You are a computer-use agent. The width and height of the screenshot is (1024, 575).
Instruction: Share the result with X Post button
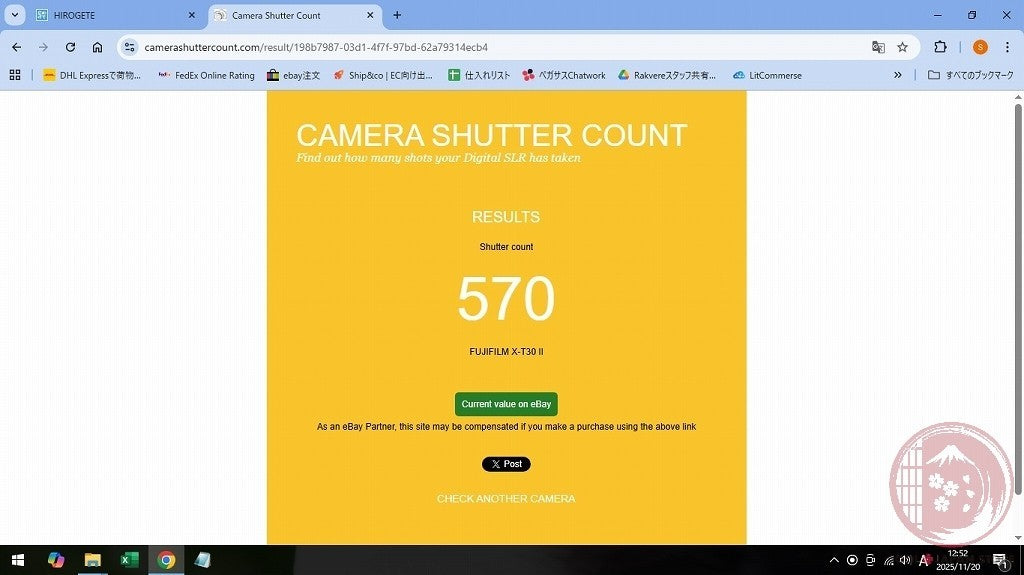tap(506, 464)
